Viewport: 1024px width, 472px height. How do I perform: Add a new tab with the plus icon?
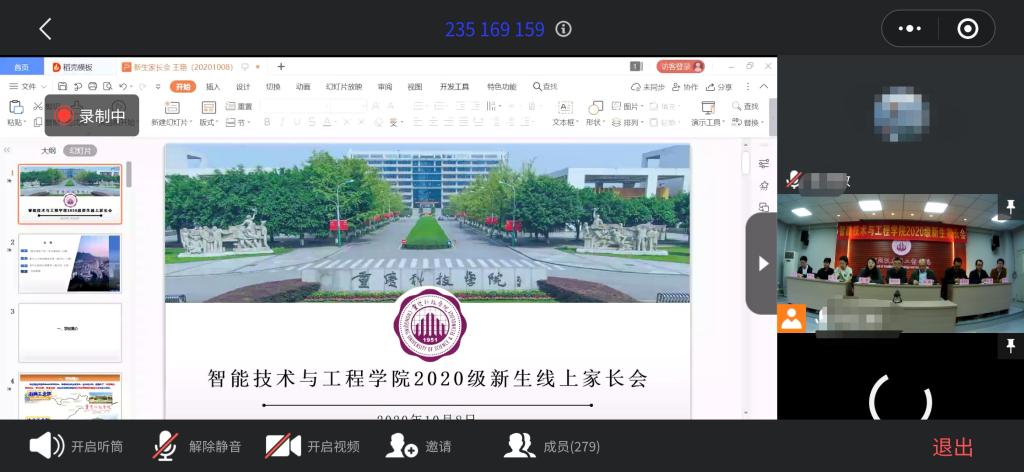281,67
